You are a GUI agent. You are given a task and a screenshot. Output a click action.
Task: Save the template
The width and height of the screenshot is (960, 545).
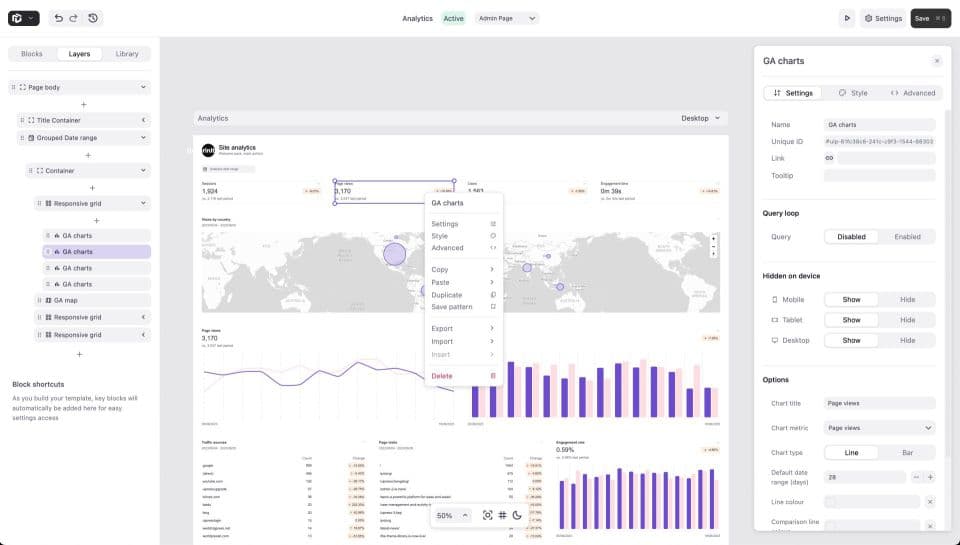(x=930, y=18)
